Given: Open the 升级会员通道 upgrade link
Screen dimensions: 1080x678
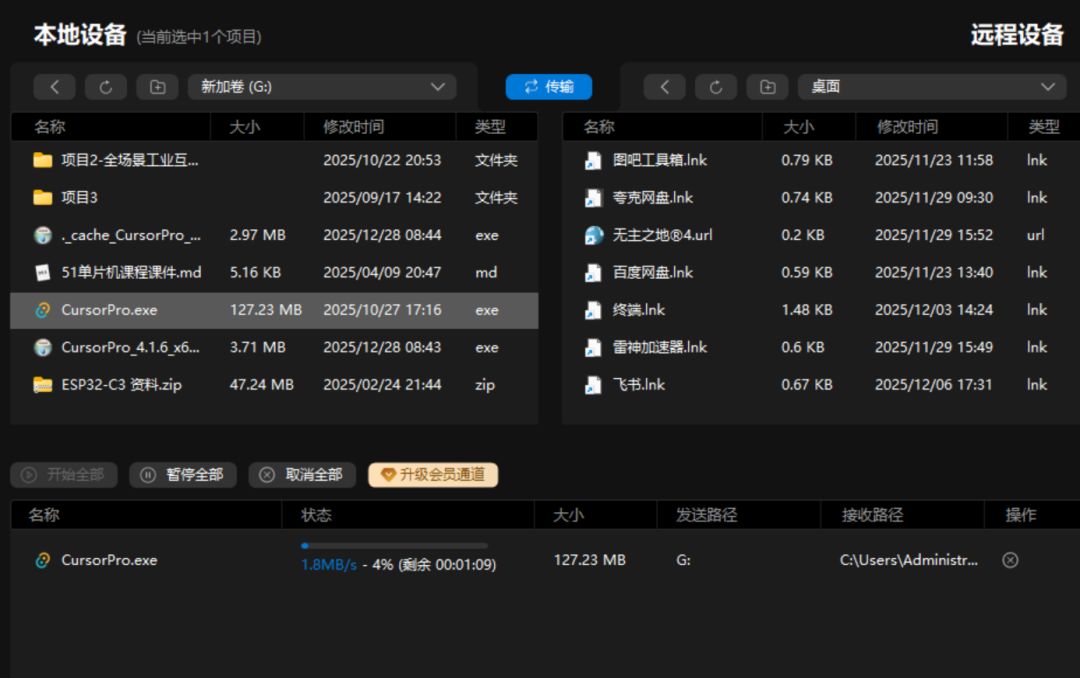Looking at the screenshot, I should pos(433,475).
